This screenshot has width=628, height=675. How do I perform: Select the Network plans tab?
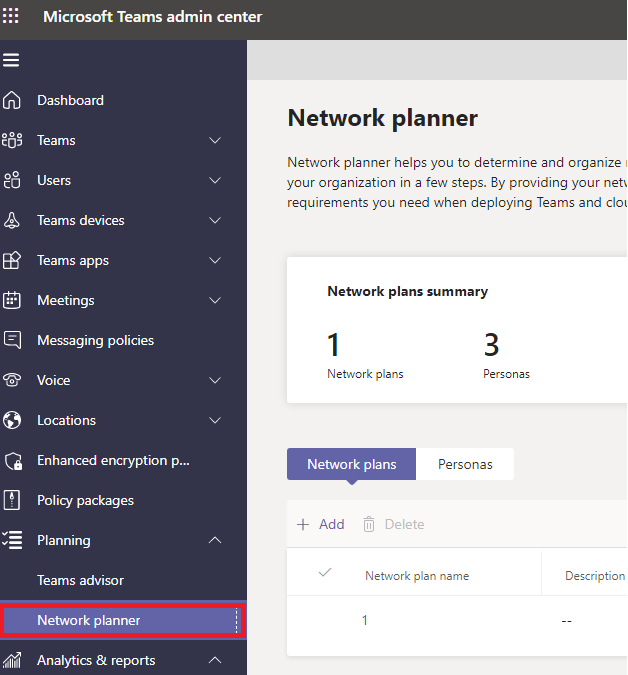pyautogui.click(x=351, y=464)
